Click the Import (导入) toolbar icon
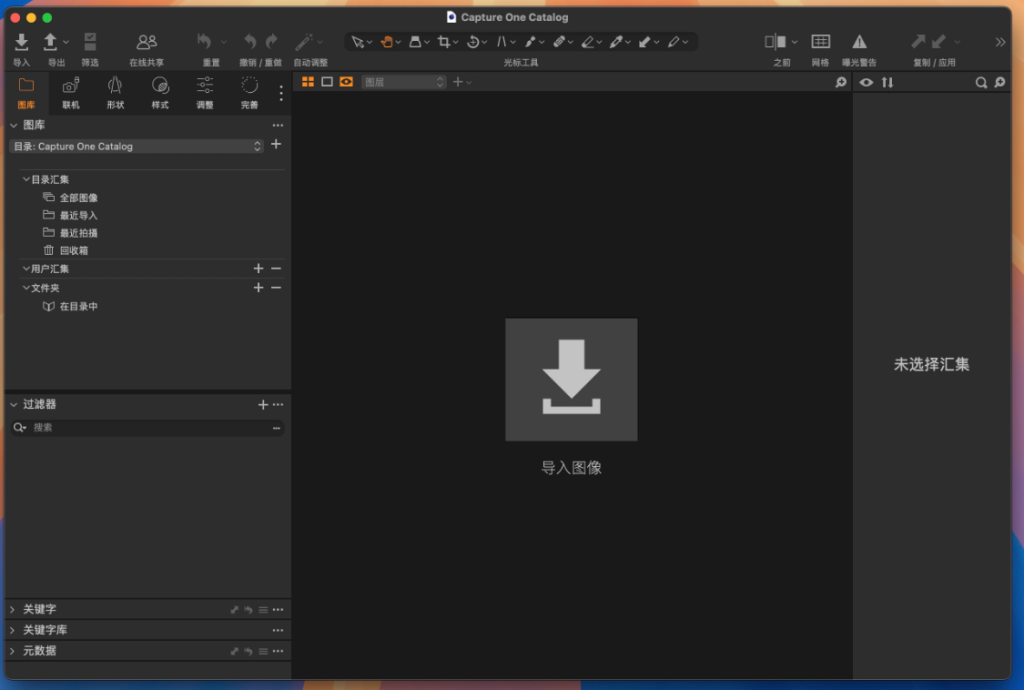This screenshot has width=1024, height=690. (21, 42)
